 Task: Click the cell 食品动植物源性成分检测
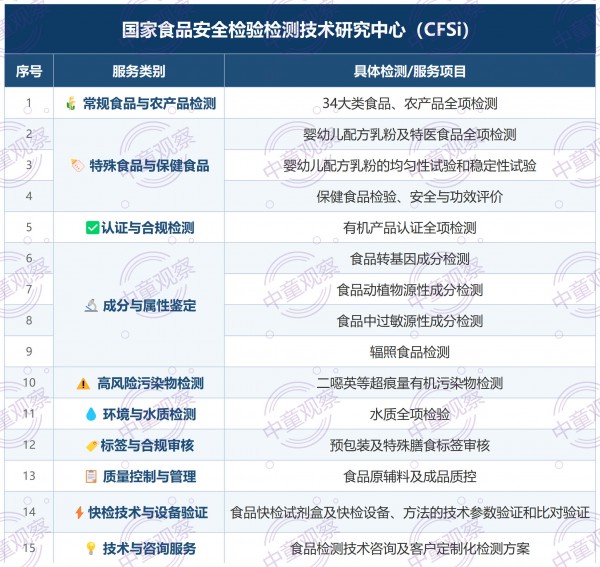[x=410, y=290]
